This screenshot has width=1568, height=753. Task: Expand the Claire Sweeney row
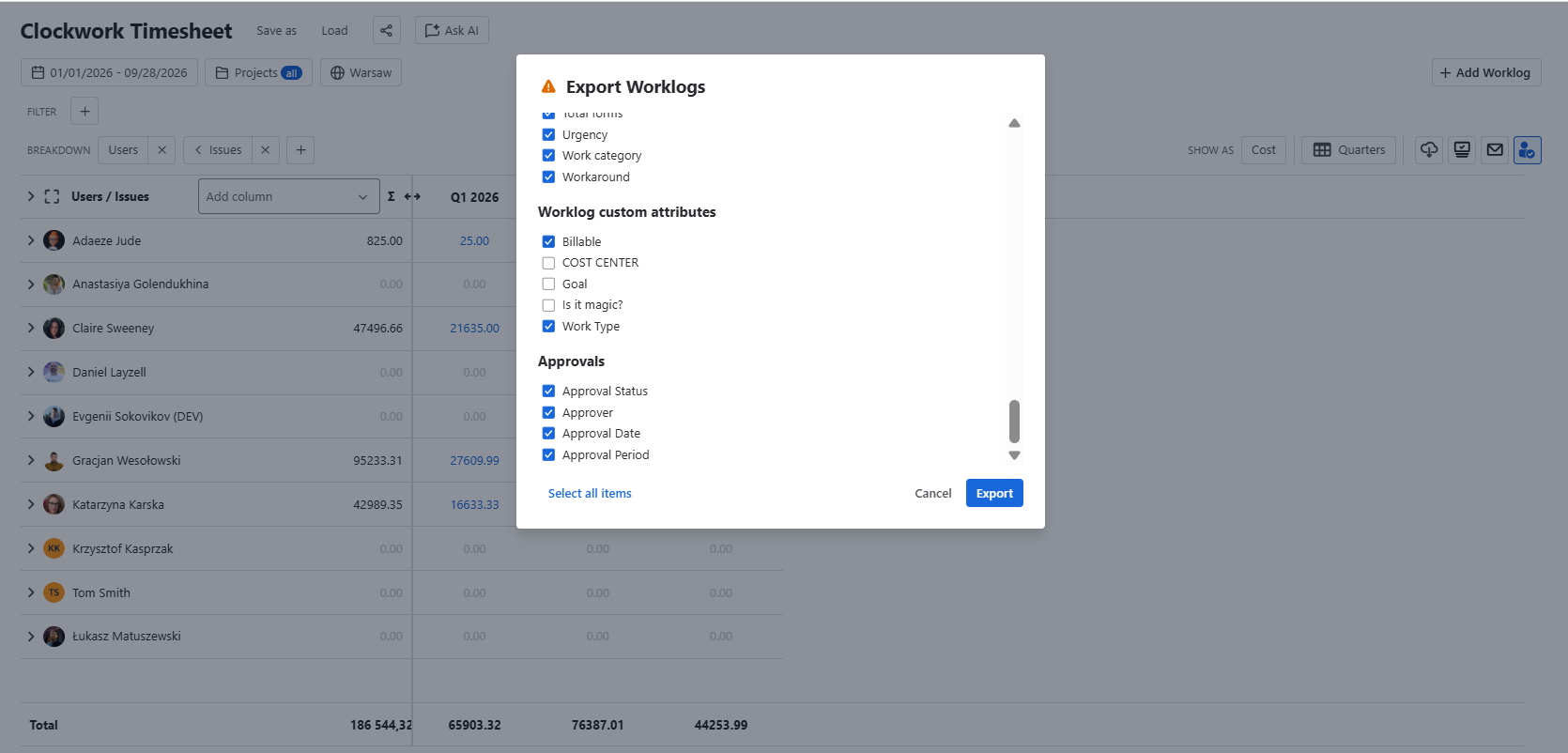tap(31, 328)
